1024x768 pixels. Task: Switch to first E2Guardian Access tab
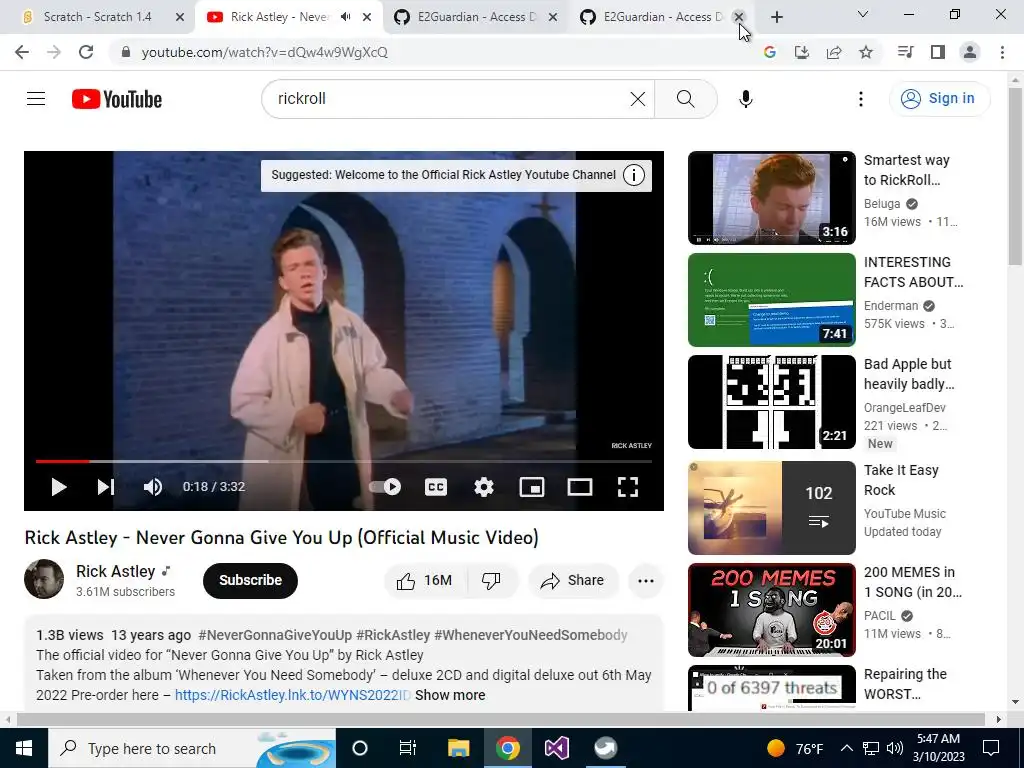tap(476, 17)
